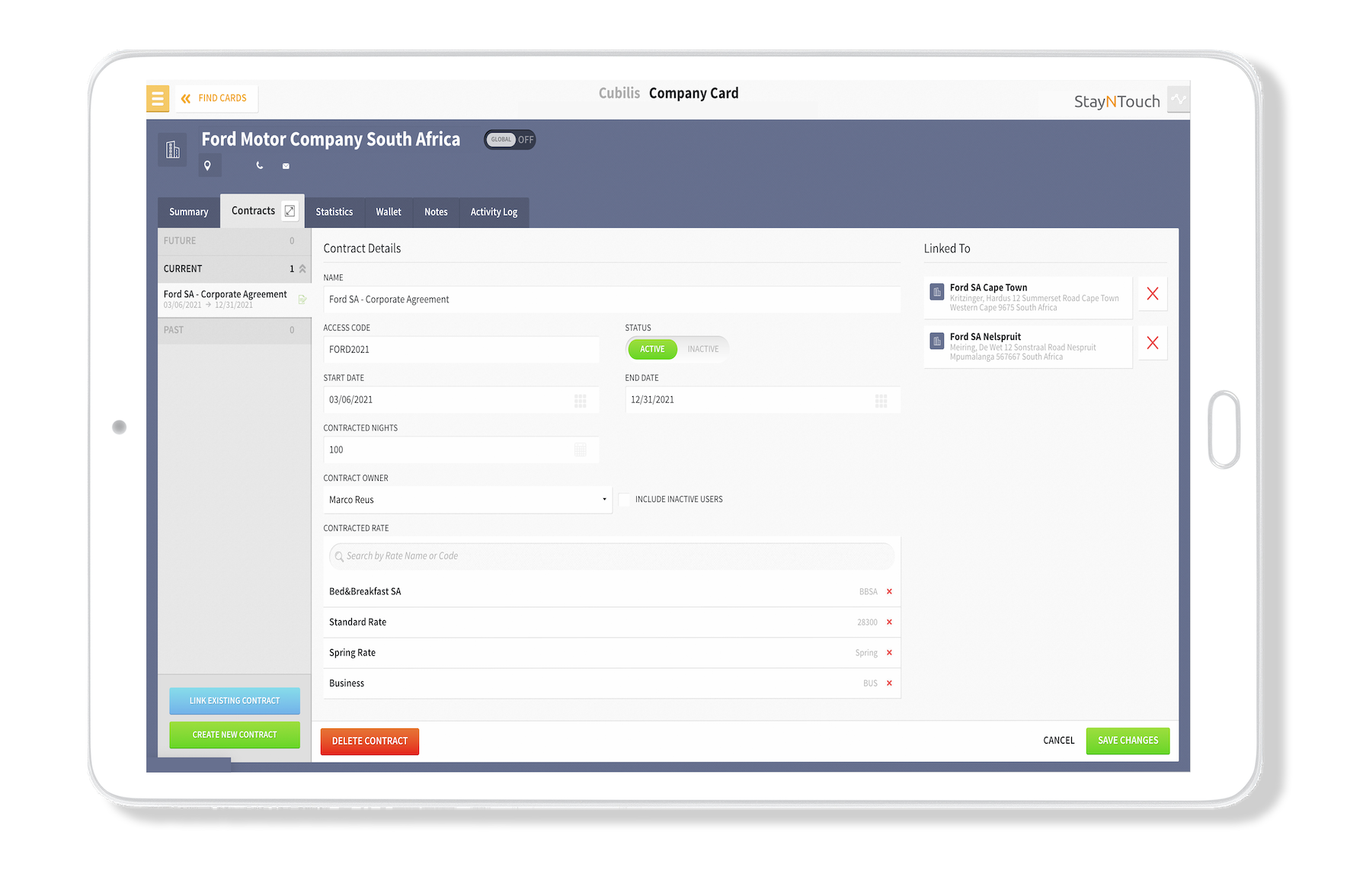Check Include Inactive Users checkbox
The image size is (1347, 896).
coord(625,500)
